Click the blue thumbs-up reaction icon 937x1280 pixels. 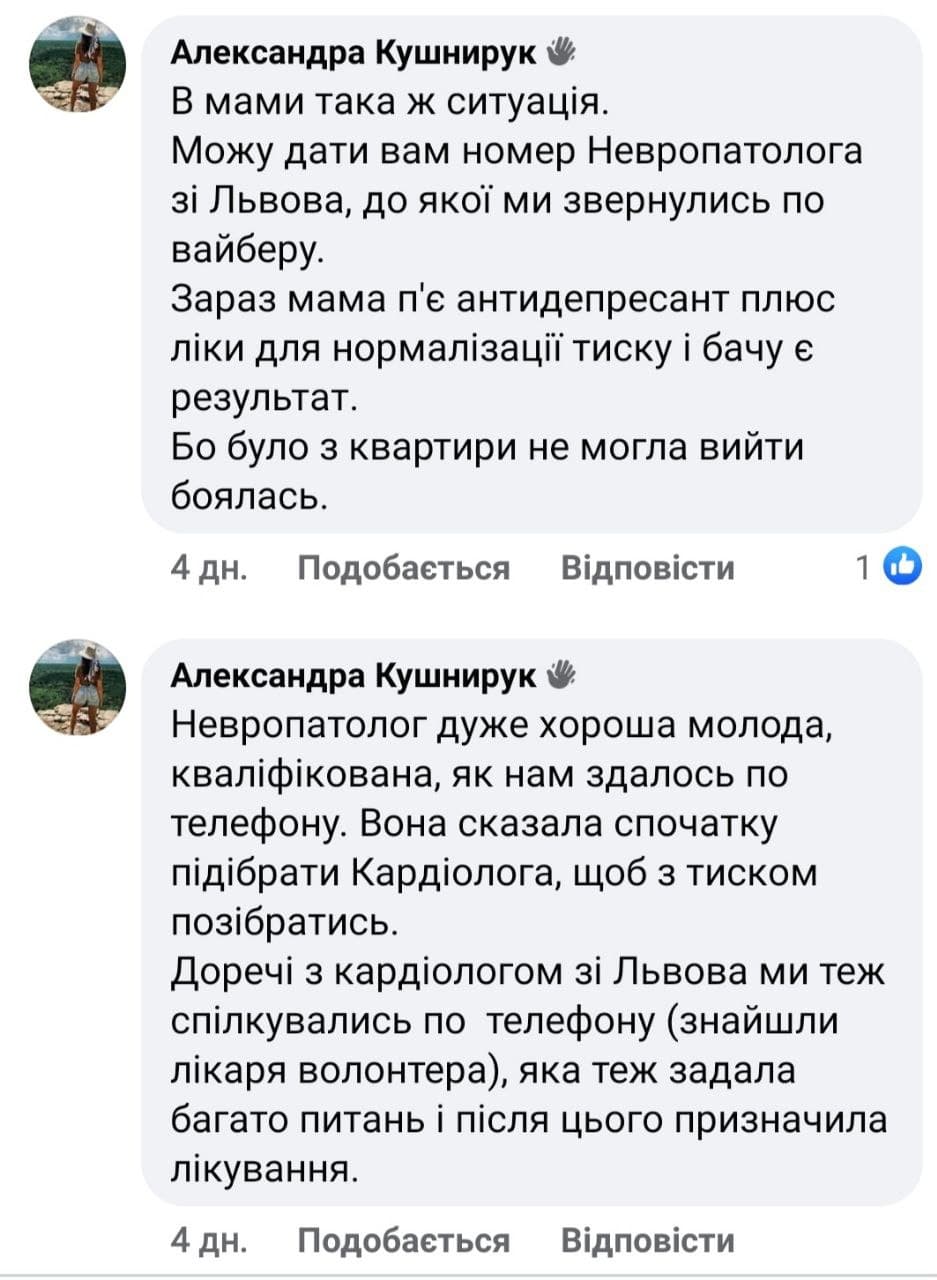[903, 567]
